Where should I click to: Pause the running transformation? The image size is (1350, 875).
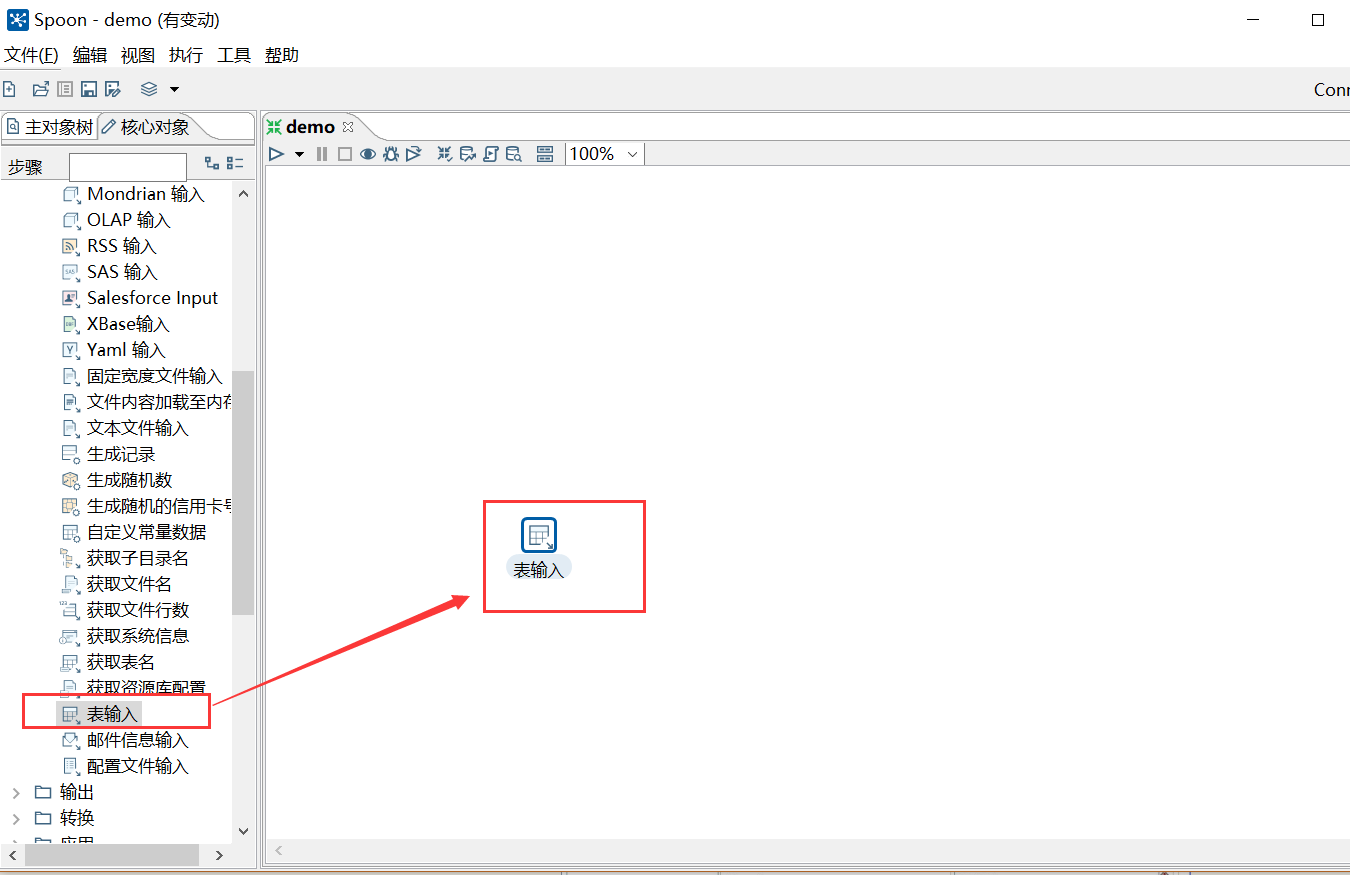pos(322,154)
